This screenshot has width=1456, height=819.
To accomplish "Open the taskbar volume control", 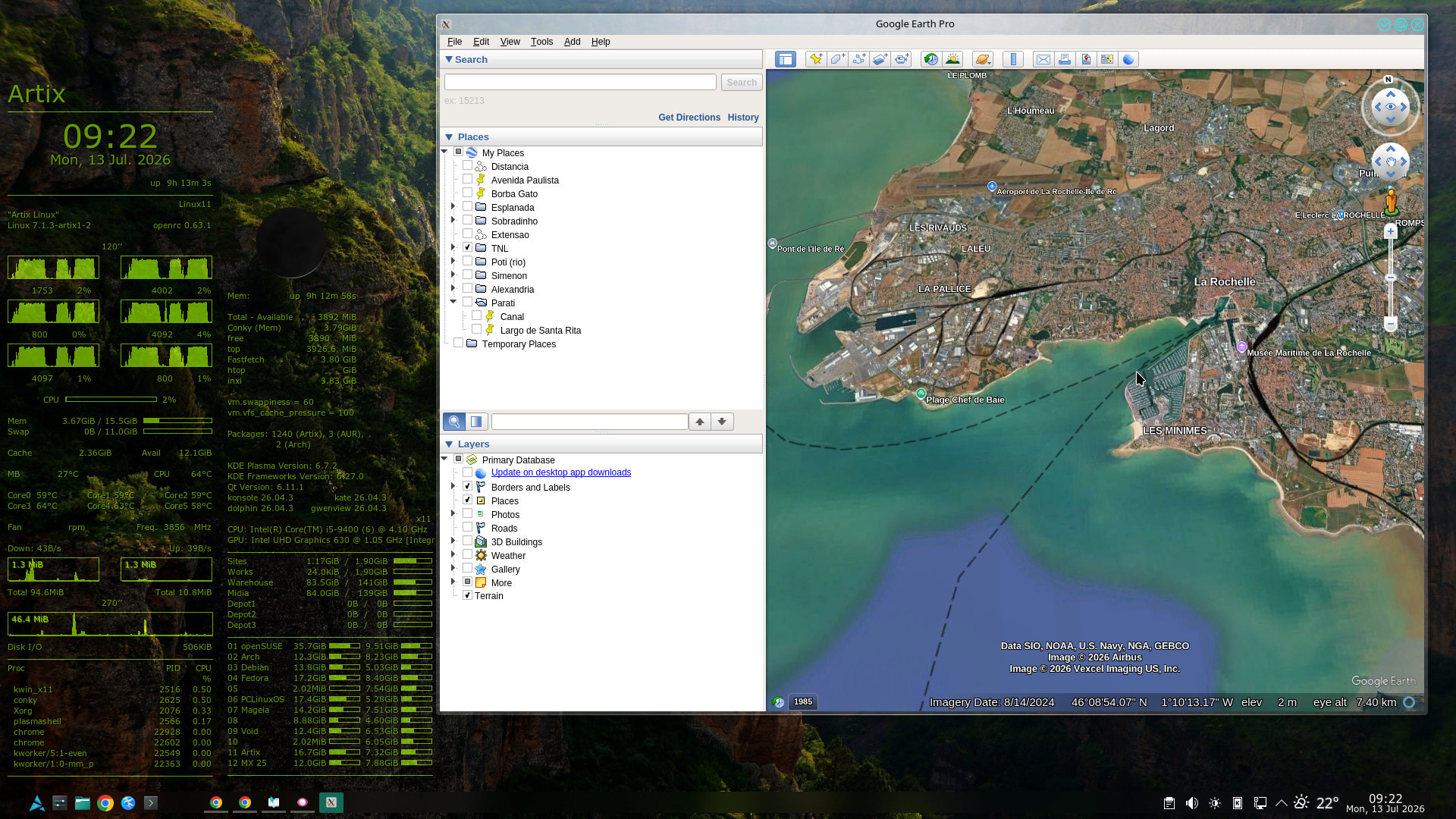I will pyautogui.click(x=1192, y=803).
